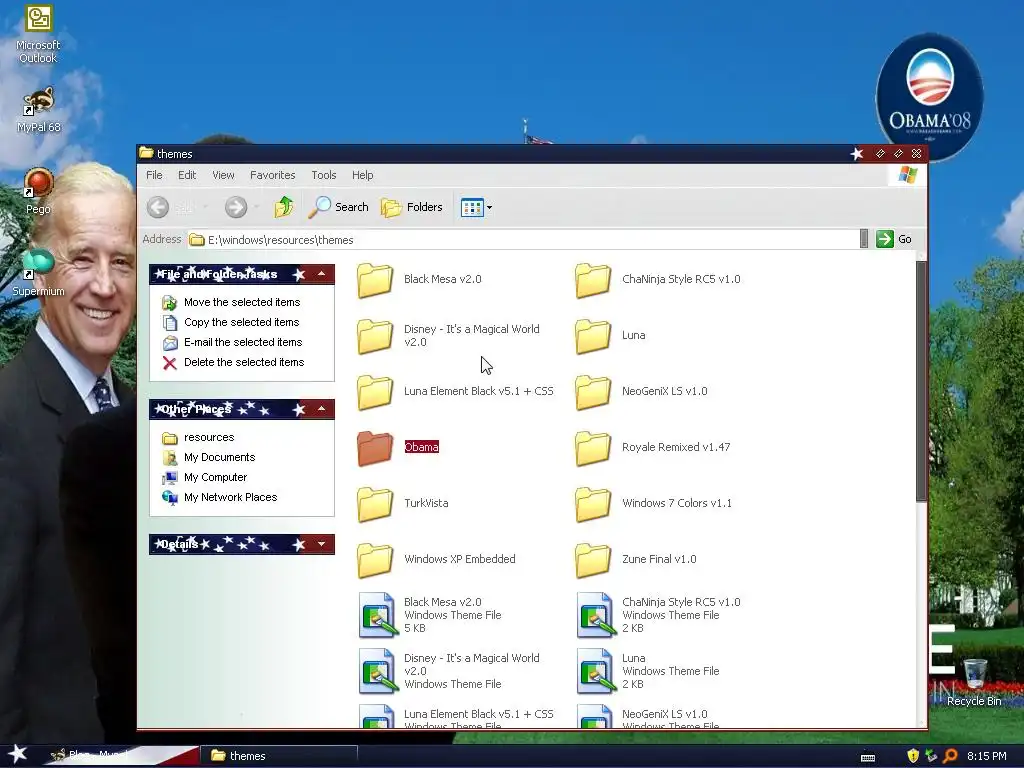Click the address bar path field
This screenshot has width=1024, height=768.
pyautogui.click(x=524, y=240)
